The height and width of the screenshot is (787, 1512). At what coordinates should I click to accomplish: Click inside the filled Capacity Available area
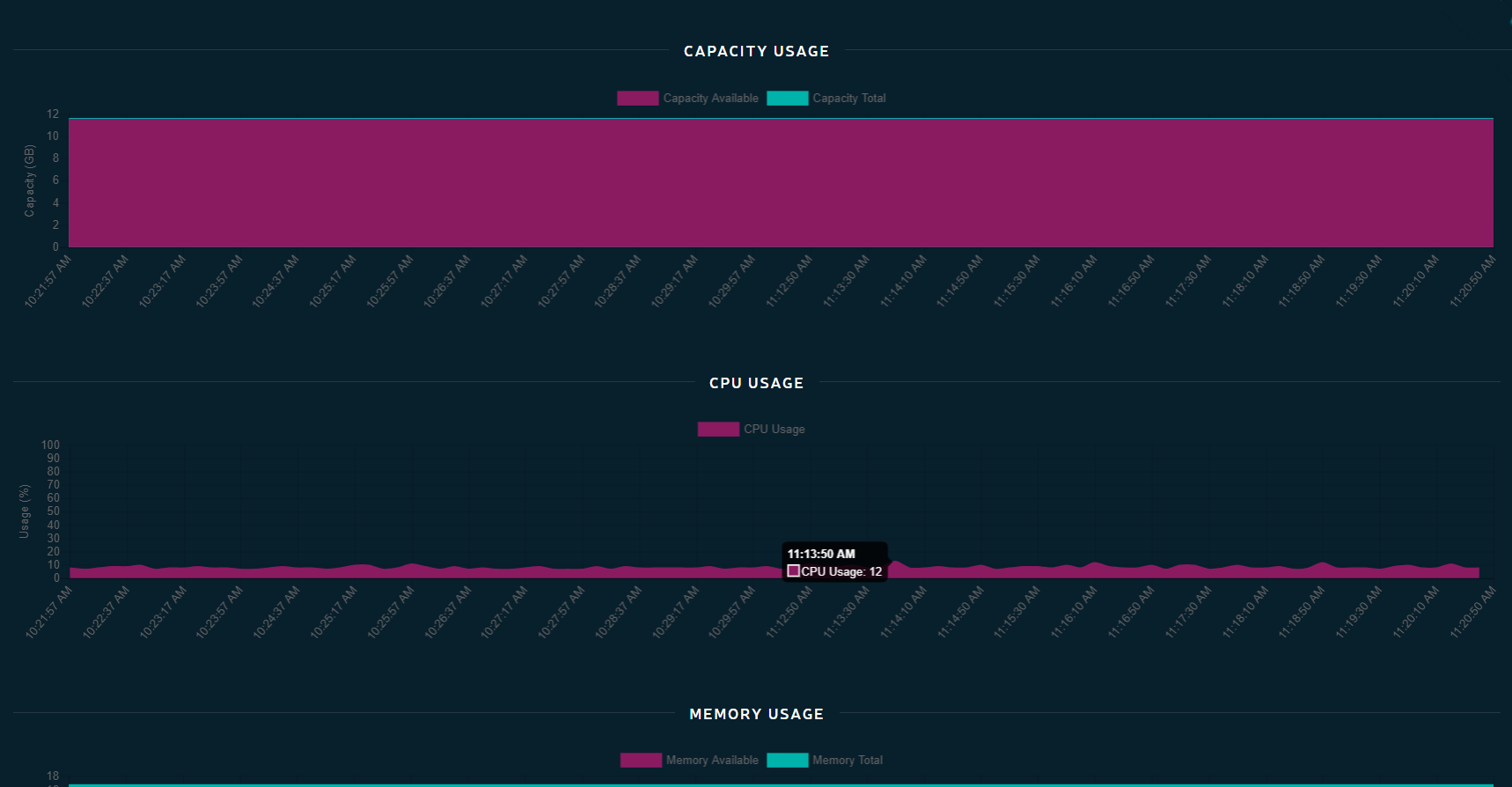(x=781, y=183)
